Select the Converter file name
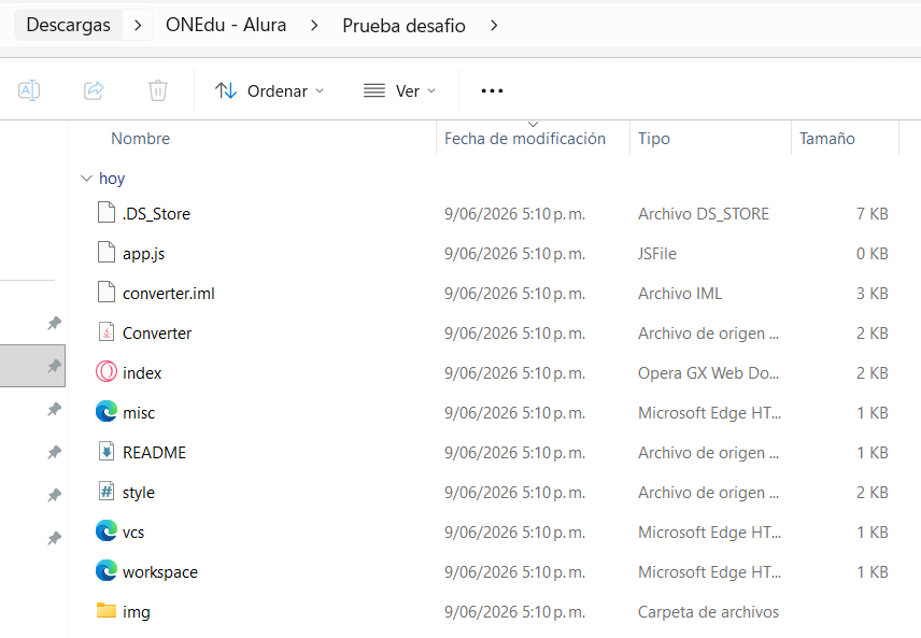This screenshot has width=921, height=638. coord(157,334)
